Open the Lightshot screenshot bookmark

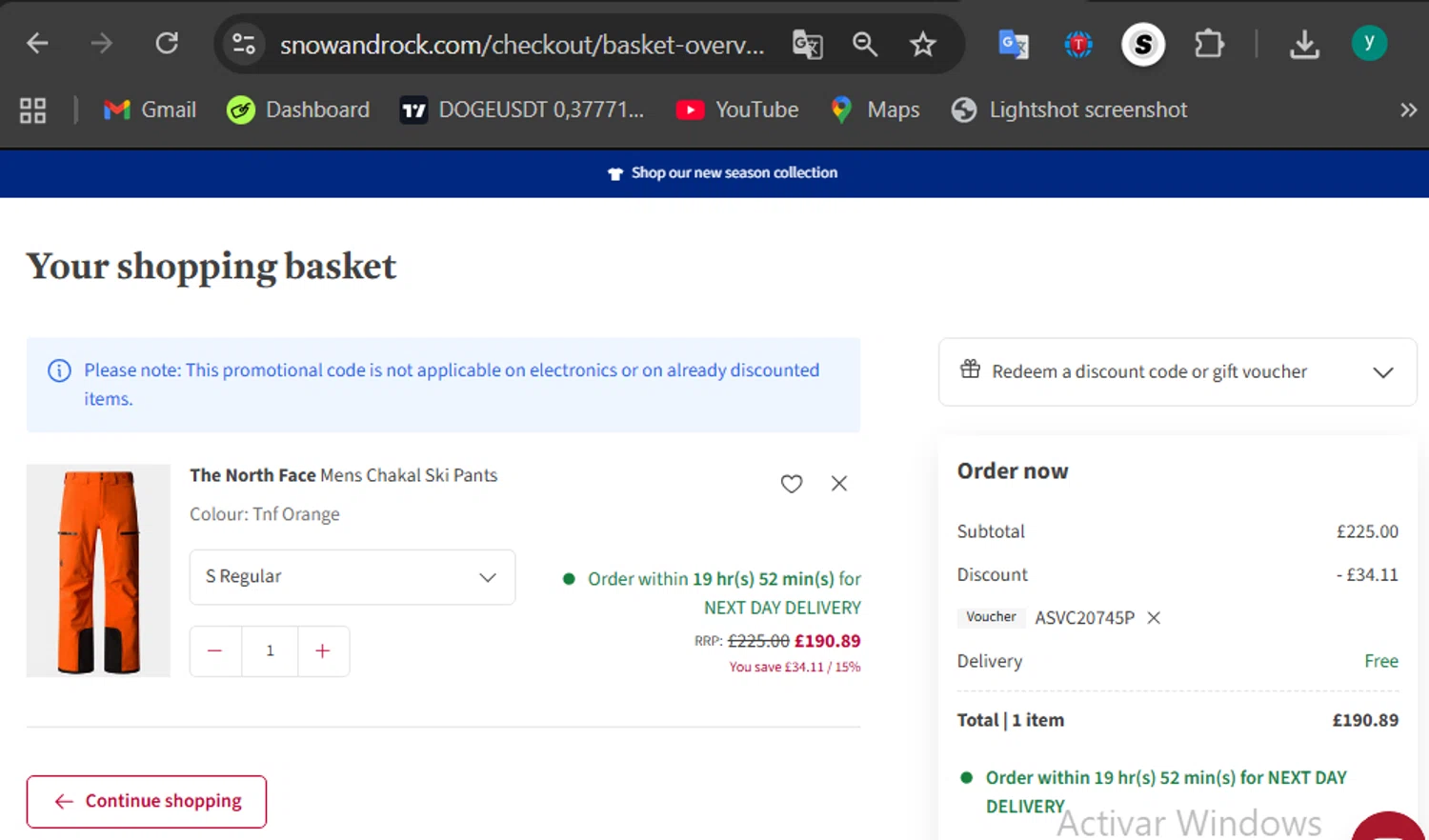(x=1069, y=110)
